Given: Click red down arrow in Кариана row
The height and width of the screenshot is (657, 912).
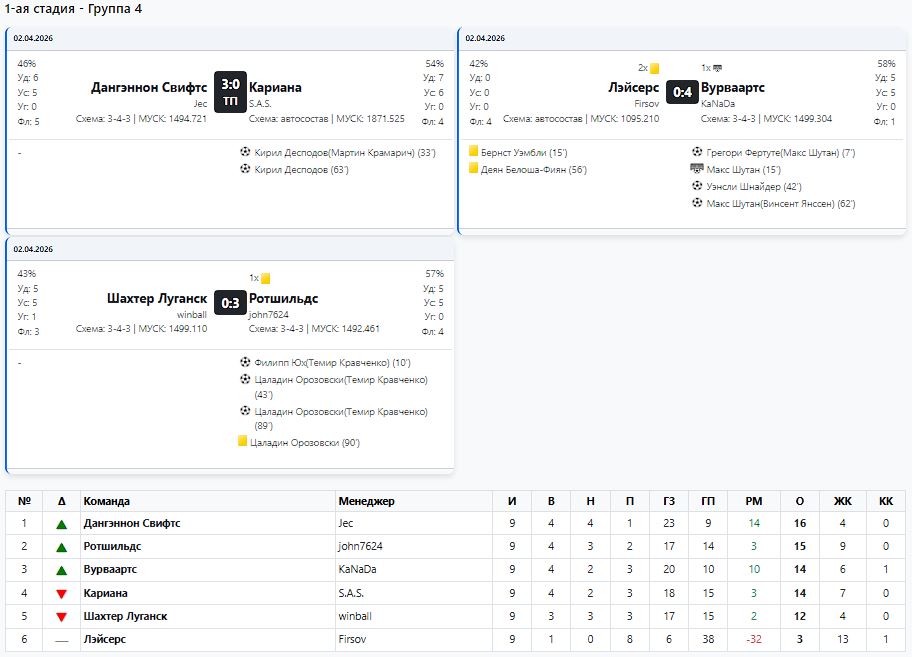Looking at the screenshot, I should 62,594.
